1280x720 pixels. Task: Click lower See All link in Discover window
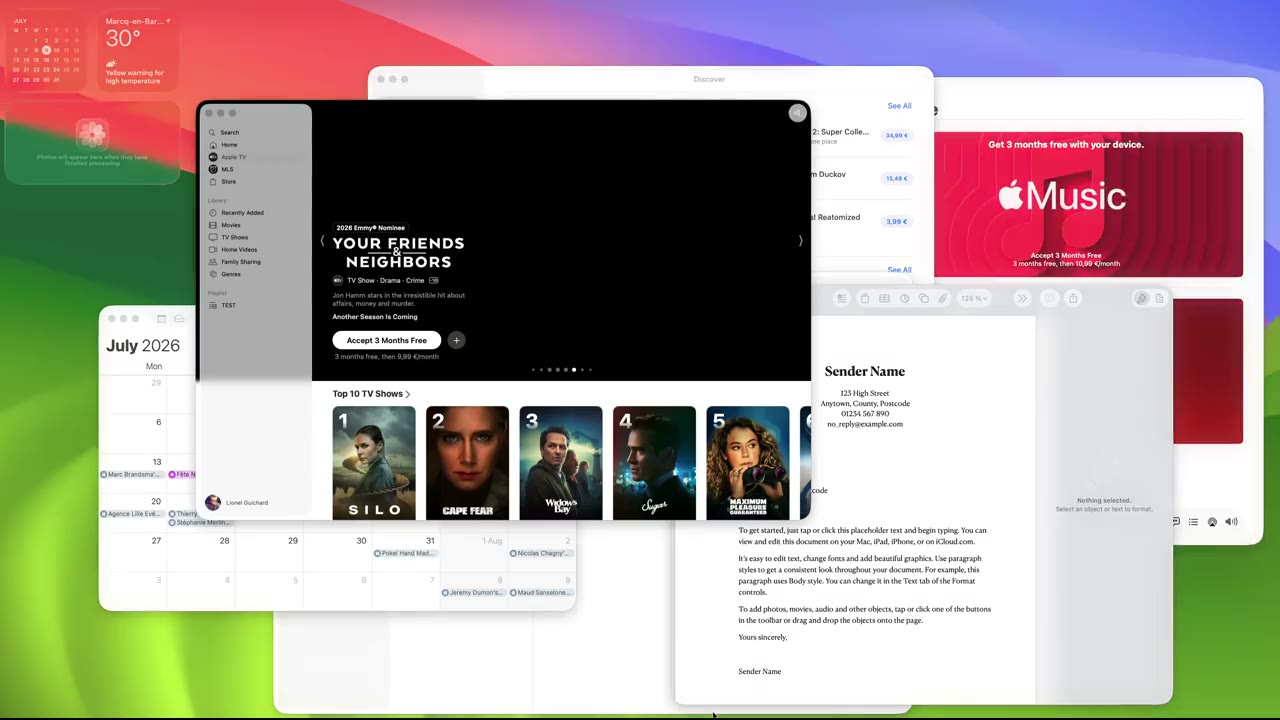tap(899, 270)
